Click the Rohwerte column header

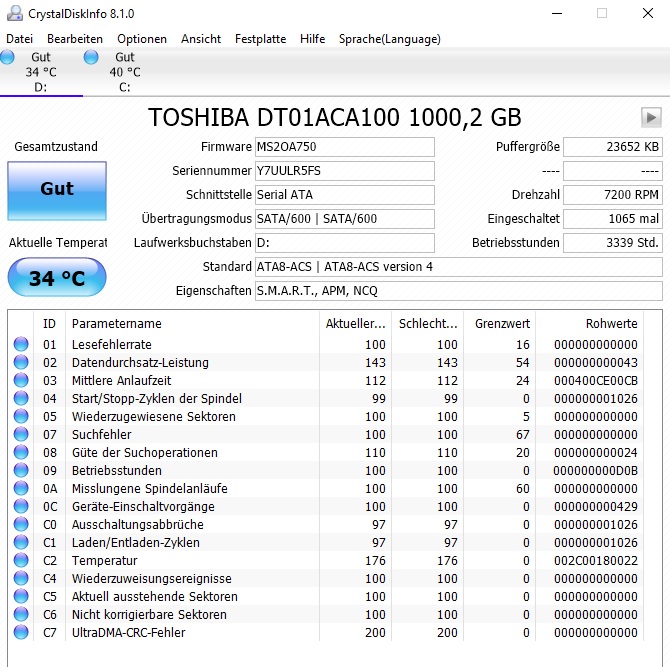(590, 323)
